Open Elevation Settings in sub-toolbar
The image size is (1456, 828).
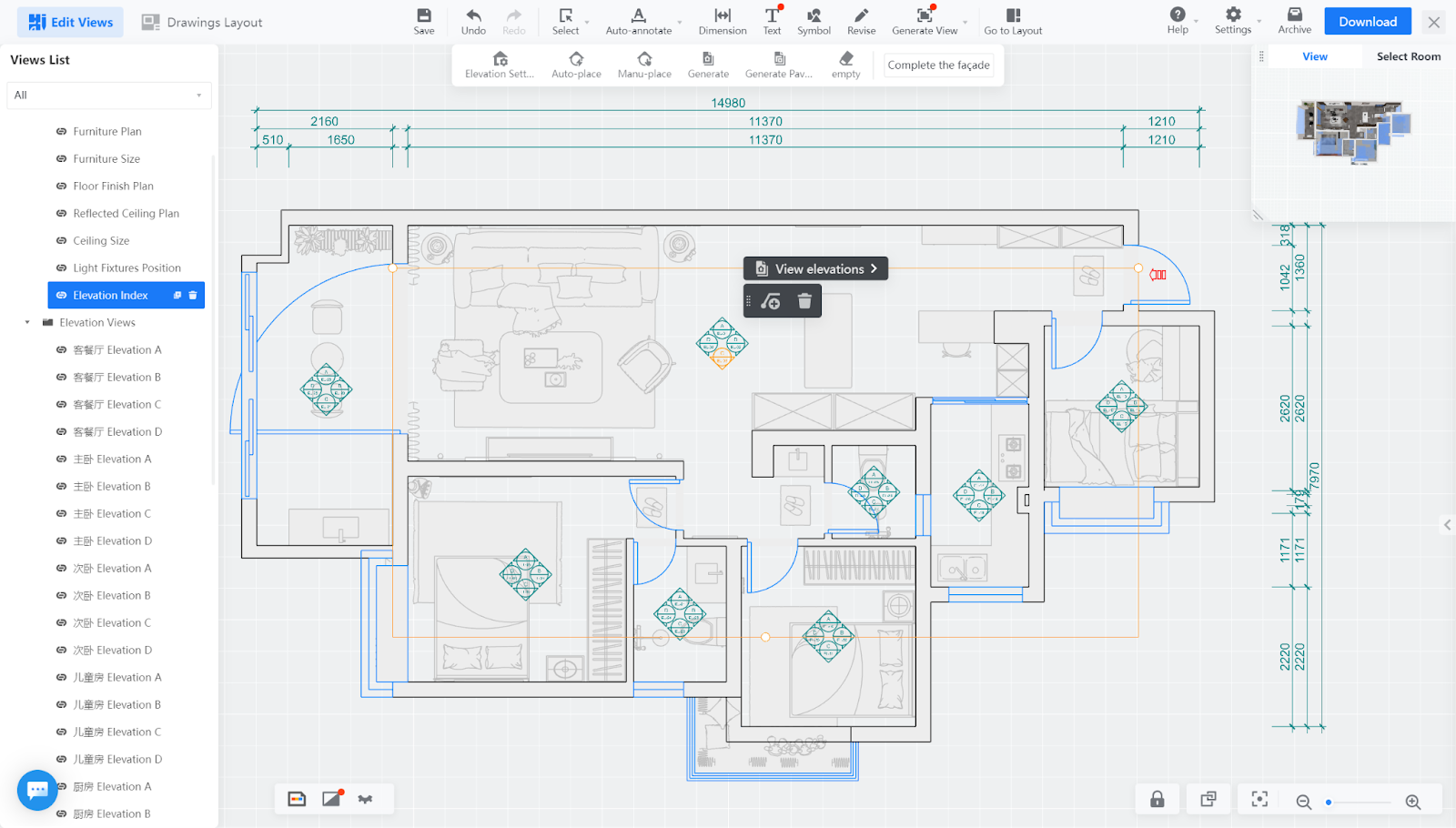tap(500, 59)
